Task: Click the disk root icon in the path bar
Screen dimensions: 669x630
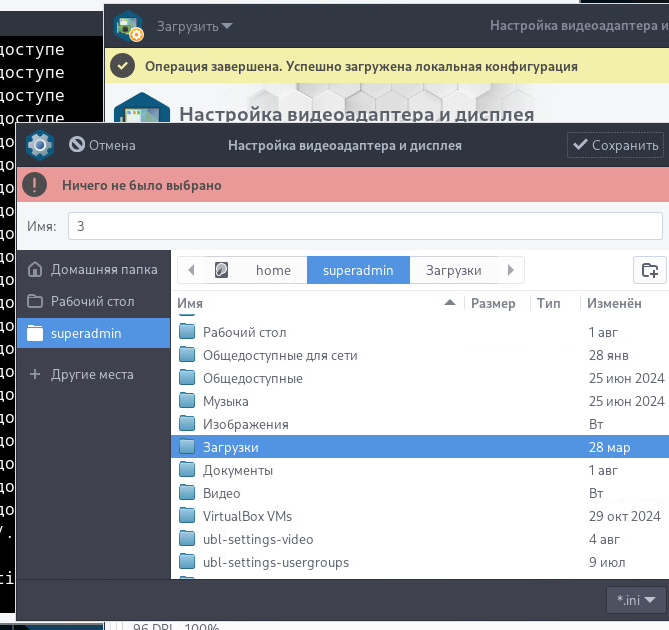Action: pos(221,270)
